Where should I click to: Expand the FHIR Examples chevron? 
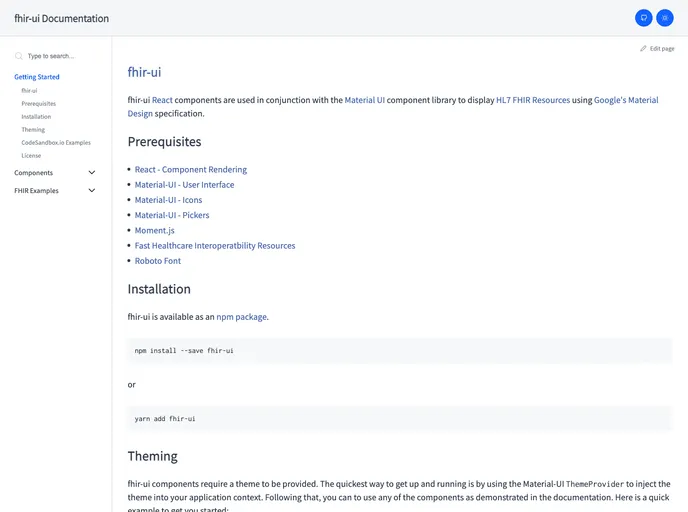point(92,190)
